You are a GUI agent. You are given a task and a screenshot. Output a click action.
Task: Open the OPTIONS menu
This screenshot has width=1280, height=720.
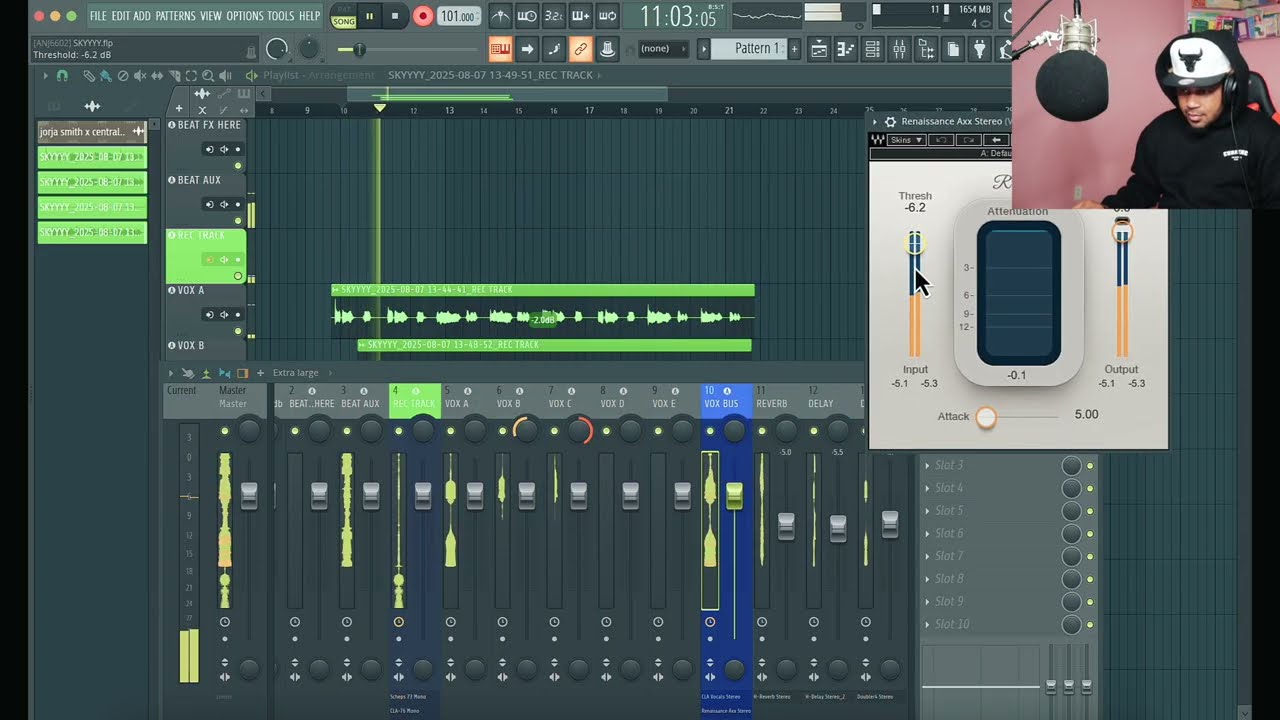(245, 16)
